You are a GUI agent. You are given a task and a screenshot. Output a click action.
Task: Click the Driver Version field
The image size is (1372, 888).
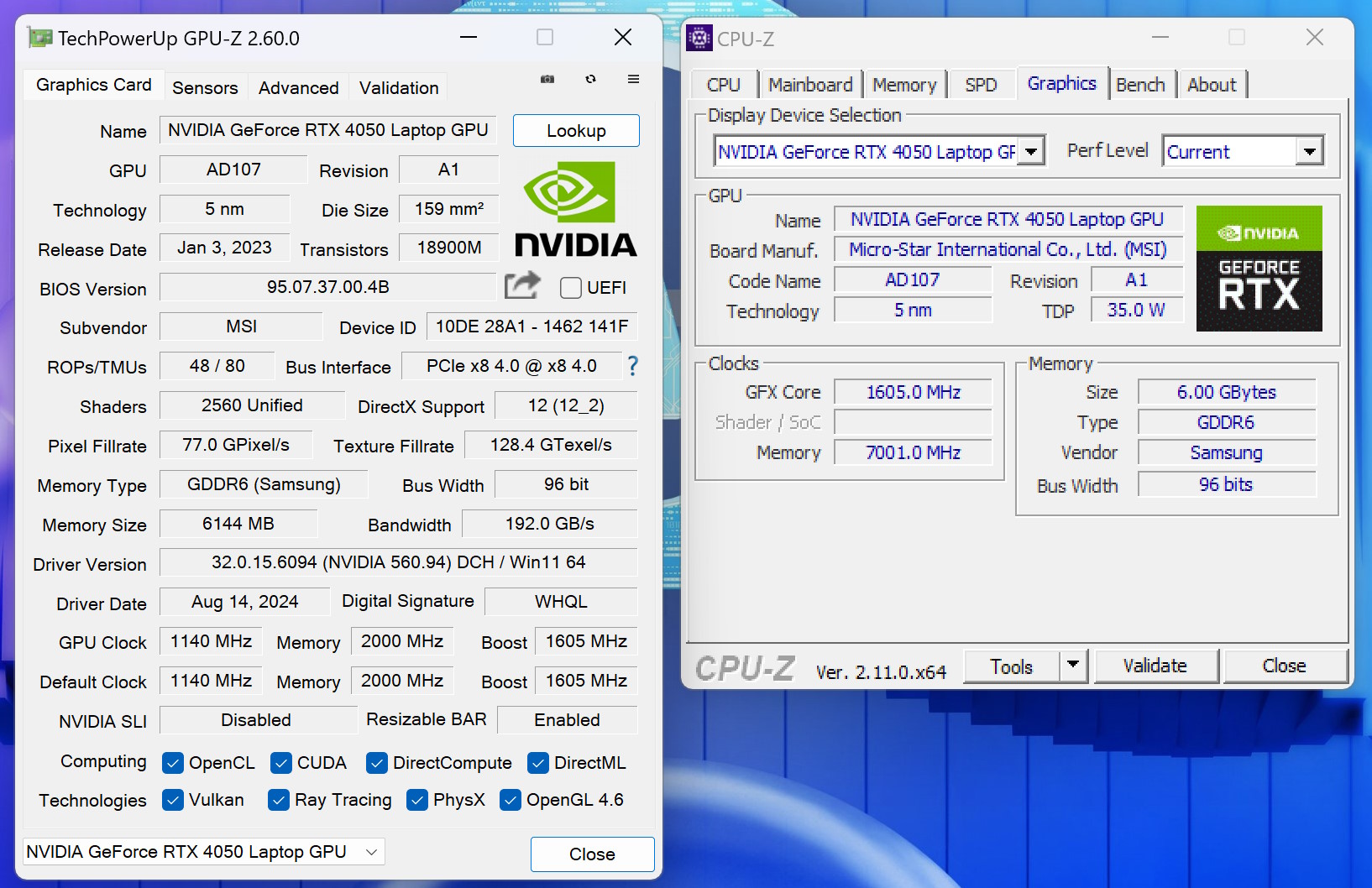(399, 562)
